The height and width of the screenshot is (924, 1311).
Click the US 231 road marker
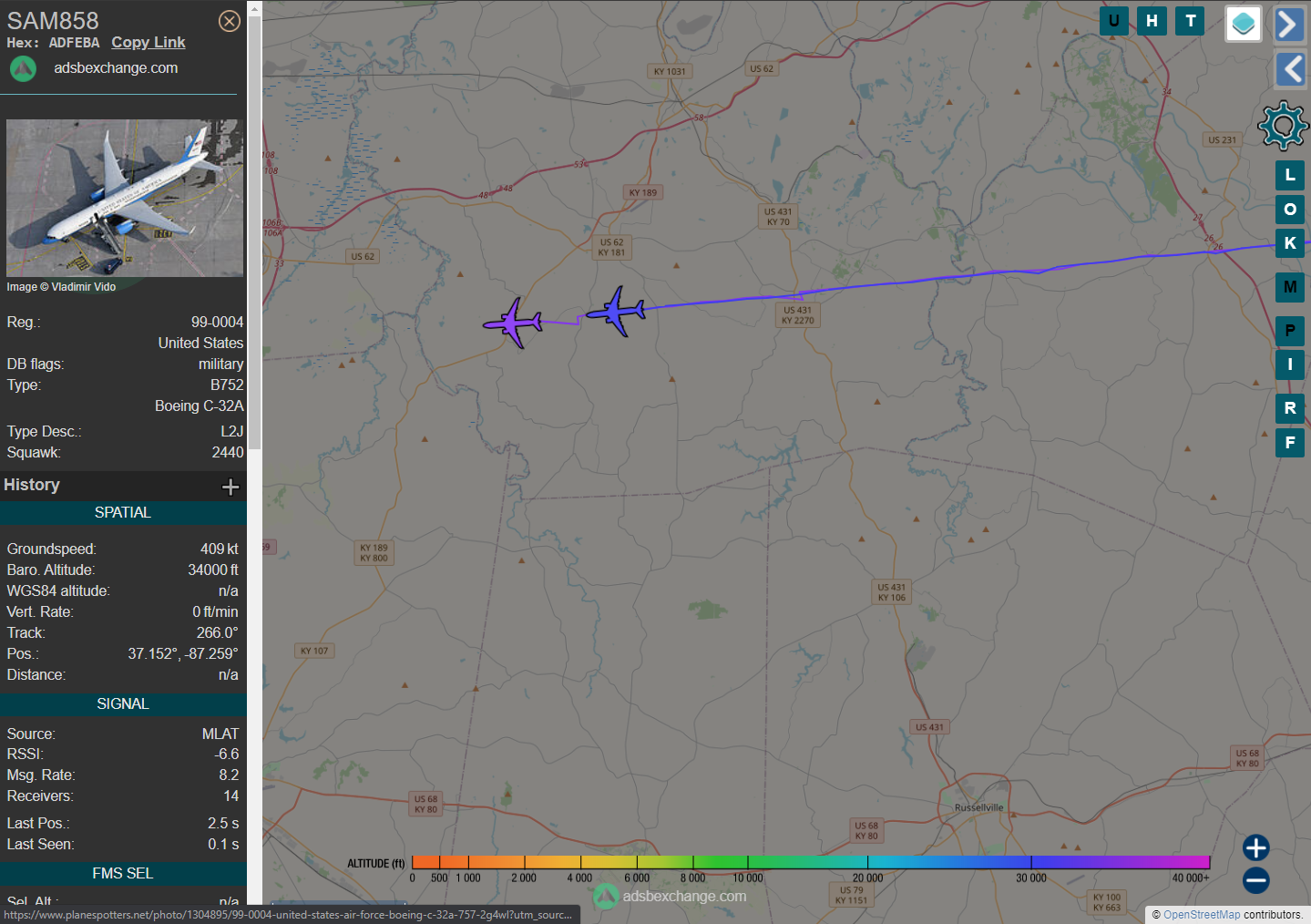1222,140
